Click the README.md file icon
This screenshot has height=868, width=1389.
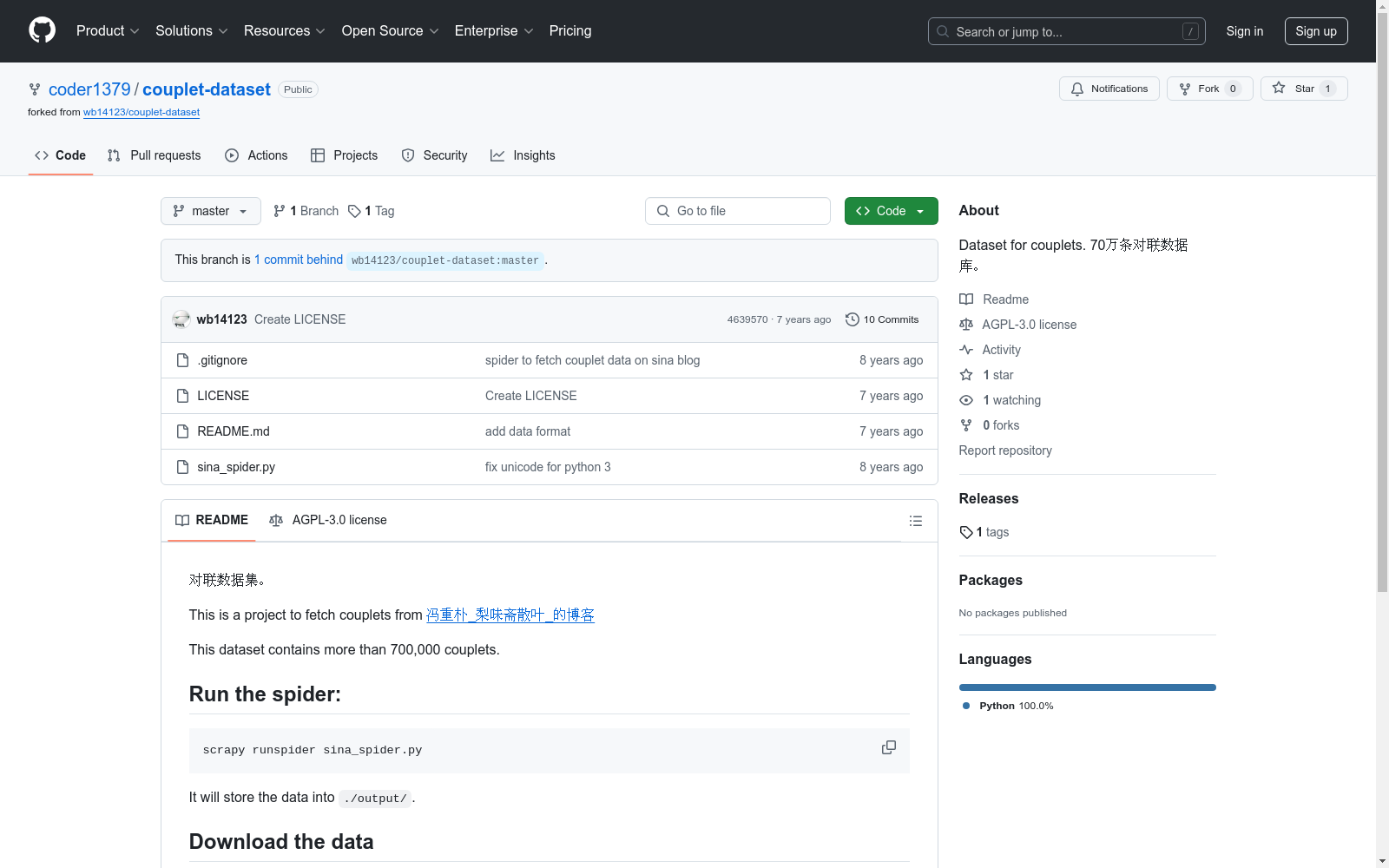coord(182,431)
